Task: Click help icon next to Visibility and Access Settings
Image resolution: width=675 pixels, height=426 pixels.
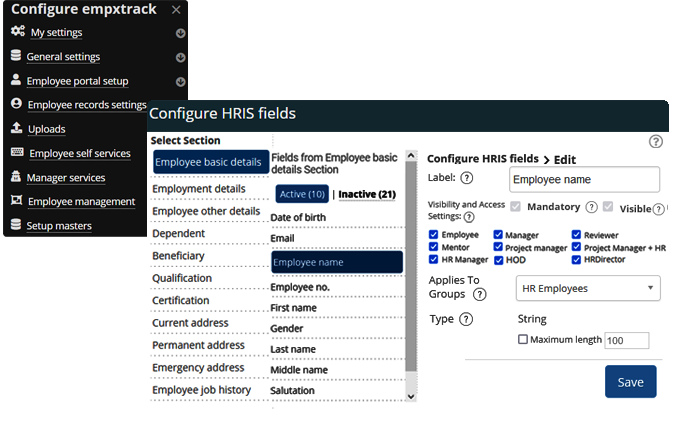Action: 469,217
